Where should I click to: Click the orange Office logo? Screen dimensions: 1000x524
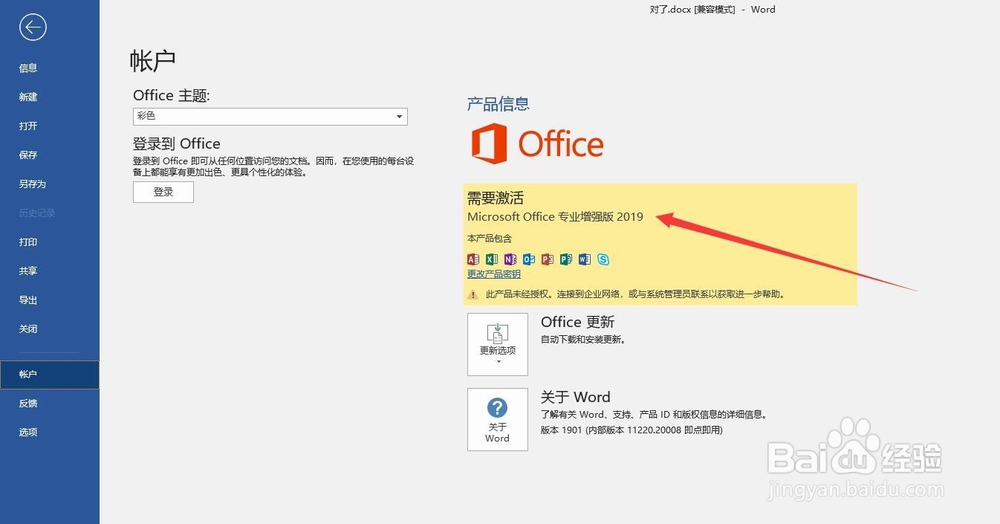tap(537, 144)
